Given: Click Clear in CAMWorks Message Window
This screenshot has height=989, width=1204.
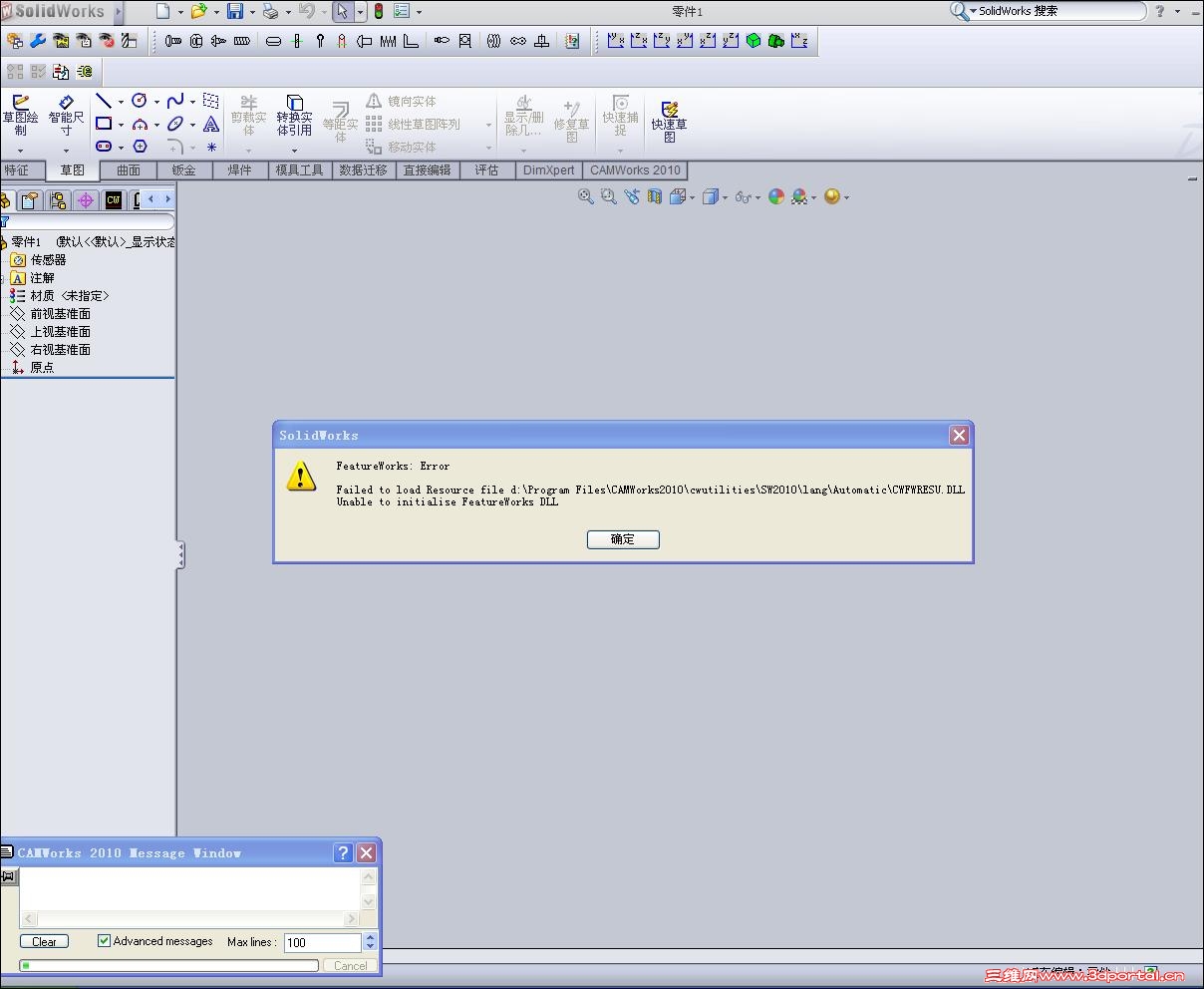Looking at the screenshot, I should click(45, 941).
